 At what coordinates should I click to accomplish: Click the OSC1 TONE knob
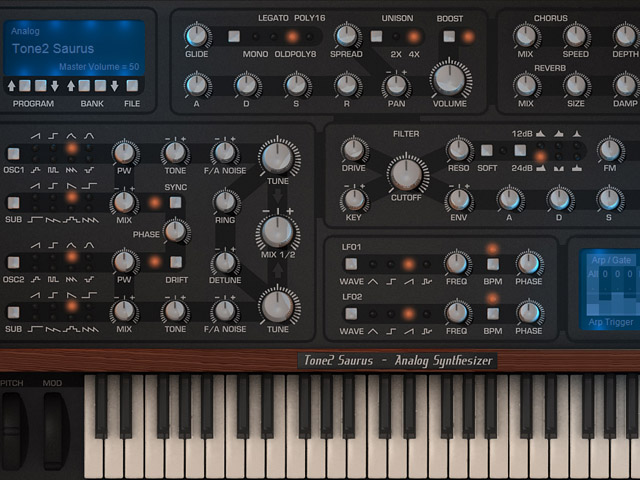(x=175, y=153)
